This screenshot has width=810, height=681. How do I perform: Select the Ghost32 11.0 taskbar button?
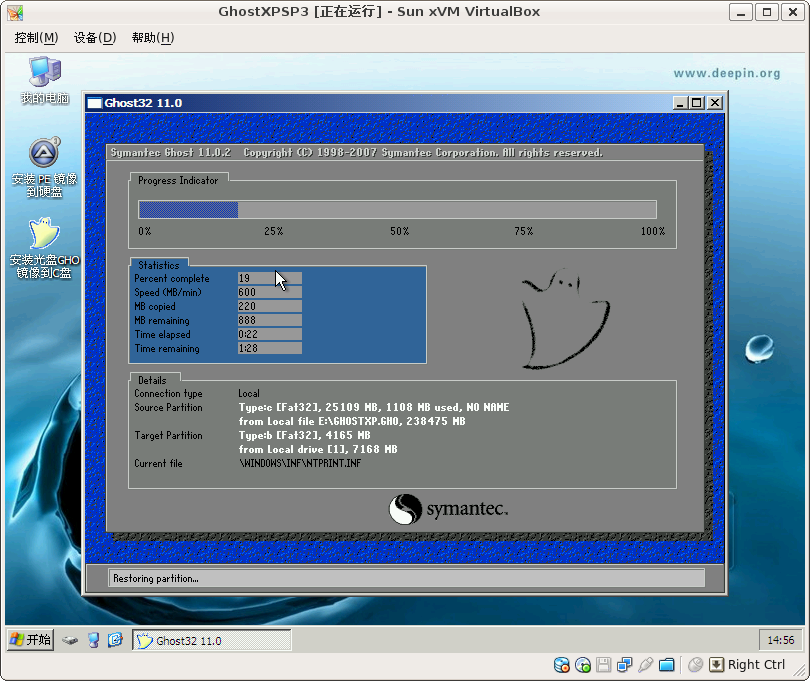tap(212, 641)
